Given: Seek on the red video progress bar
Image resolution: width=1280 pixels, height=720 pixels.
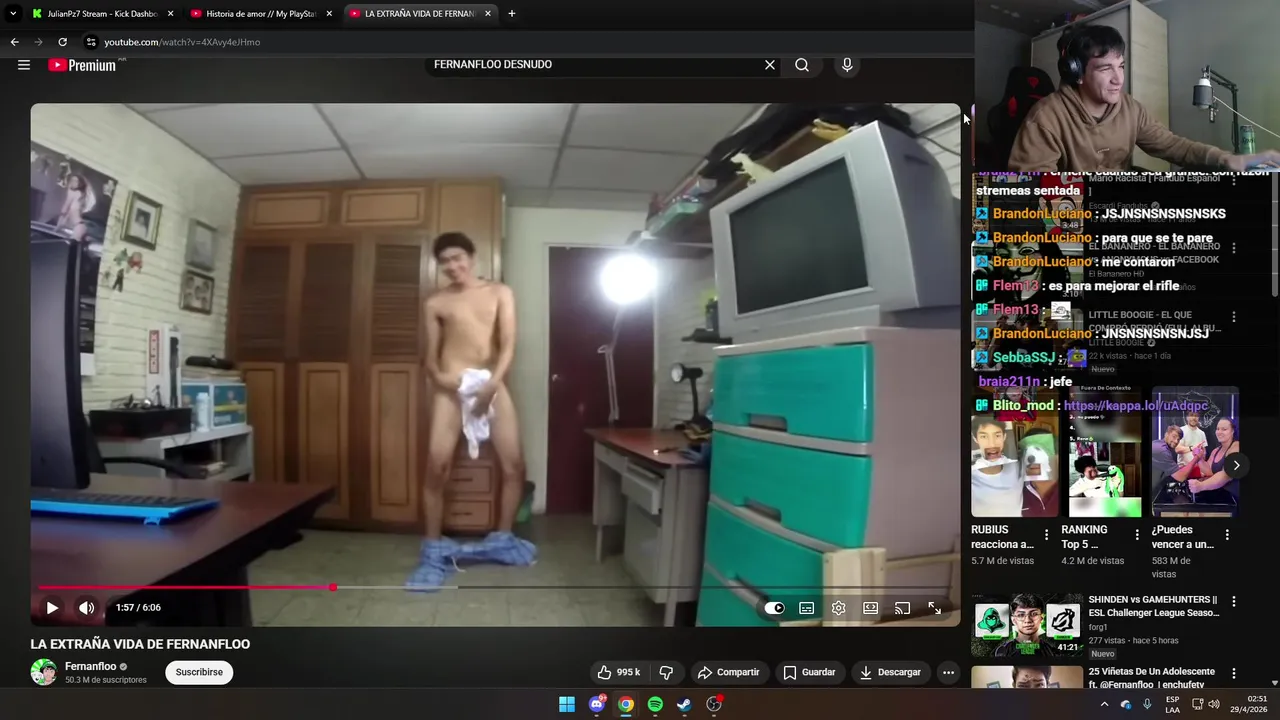Looking at the screenshot, I should 495,587.
